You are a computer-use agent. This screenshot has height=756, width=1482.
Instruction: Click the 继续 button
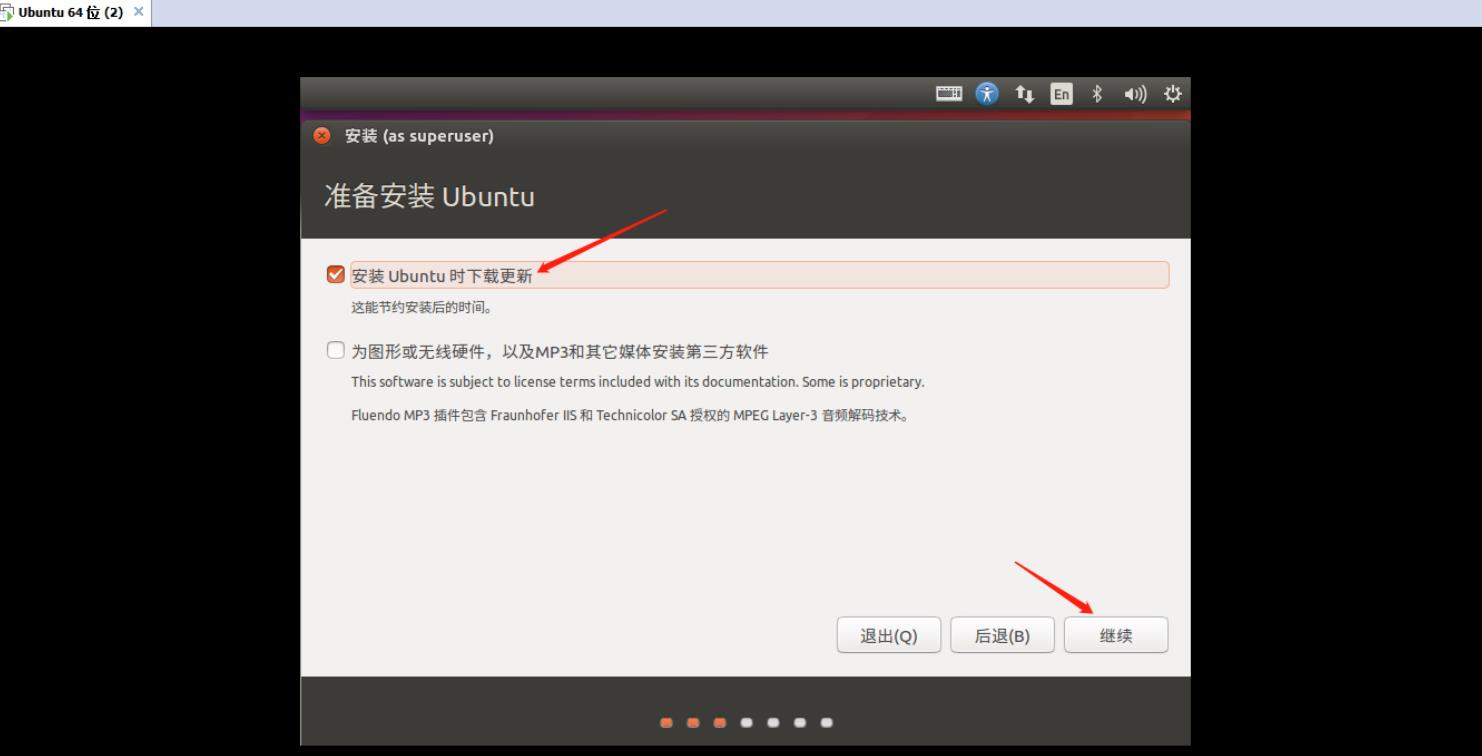pyautogui.click(x=1116, y=635)
